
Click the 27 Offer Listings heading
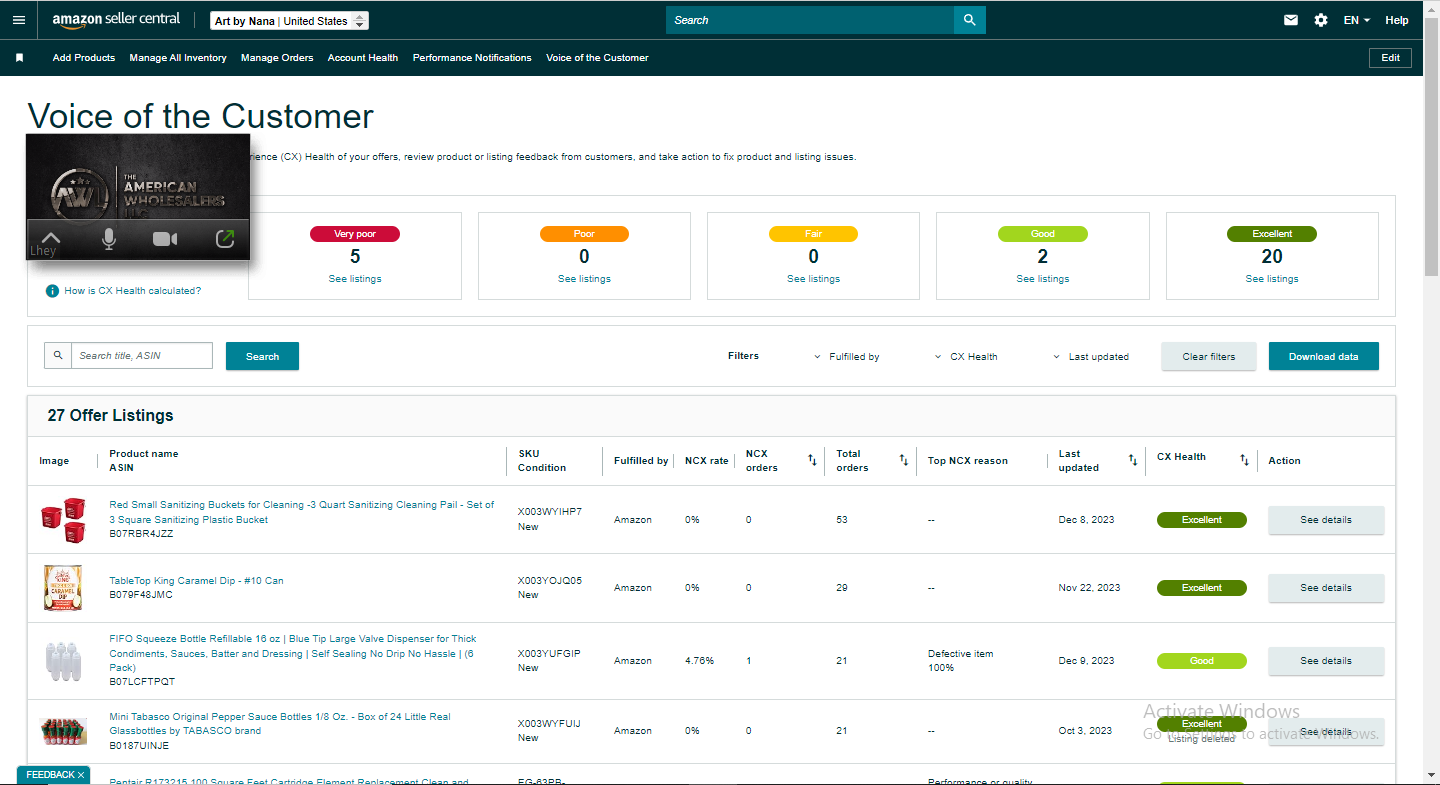tap(110, 416)
